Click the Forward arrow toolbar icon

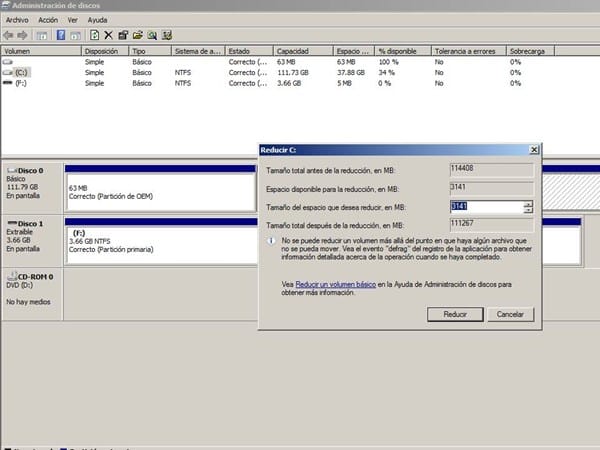coord(24,35)
